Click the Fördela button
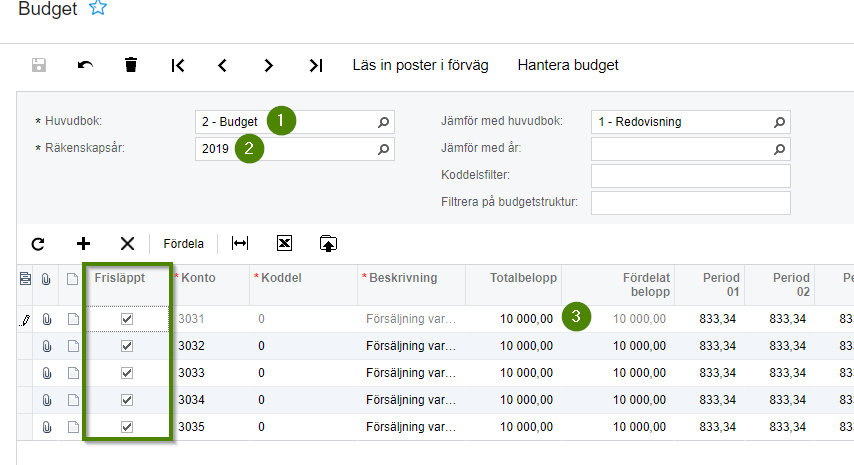Image resolution: width=854 pixels, height=465 pixels. (183, 243)
